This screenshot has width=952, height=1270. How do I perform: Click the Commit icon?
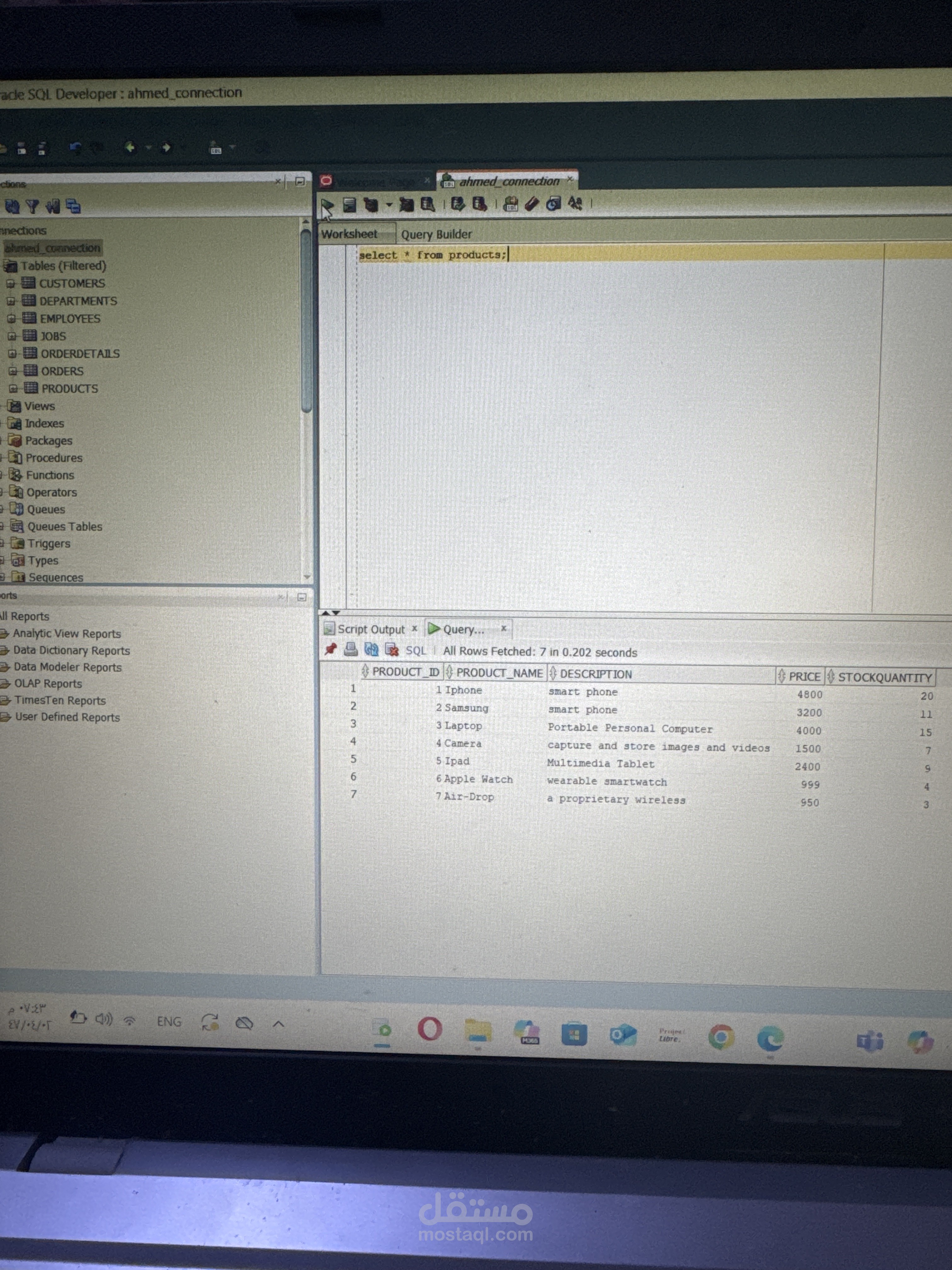coord(457,204)
